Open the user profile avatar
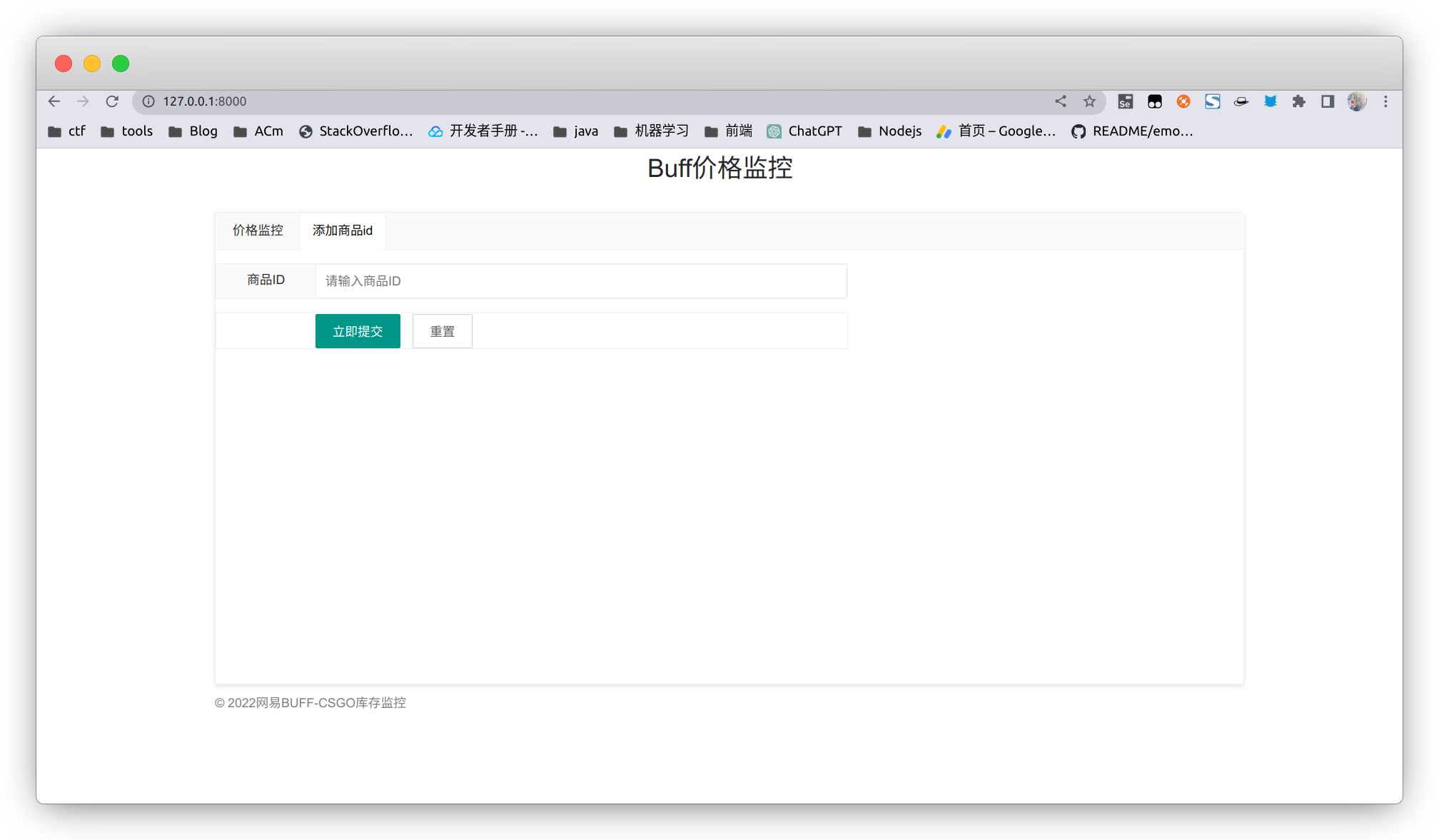 click(x=1356, y=101)
